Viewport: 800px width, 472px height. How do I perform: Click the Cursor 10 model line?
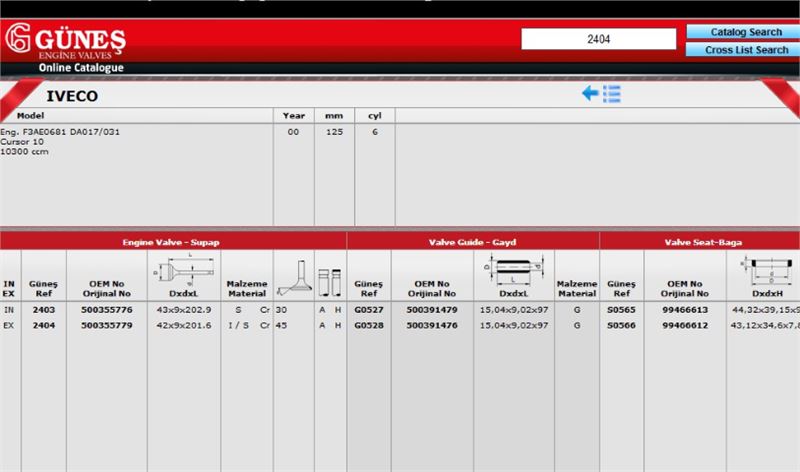(22, 141)
